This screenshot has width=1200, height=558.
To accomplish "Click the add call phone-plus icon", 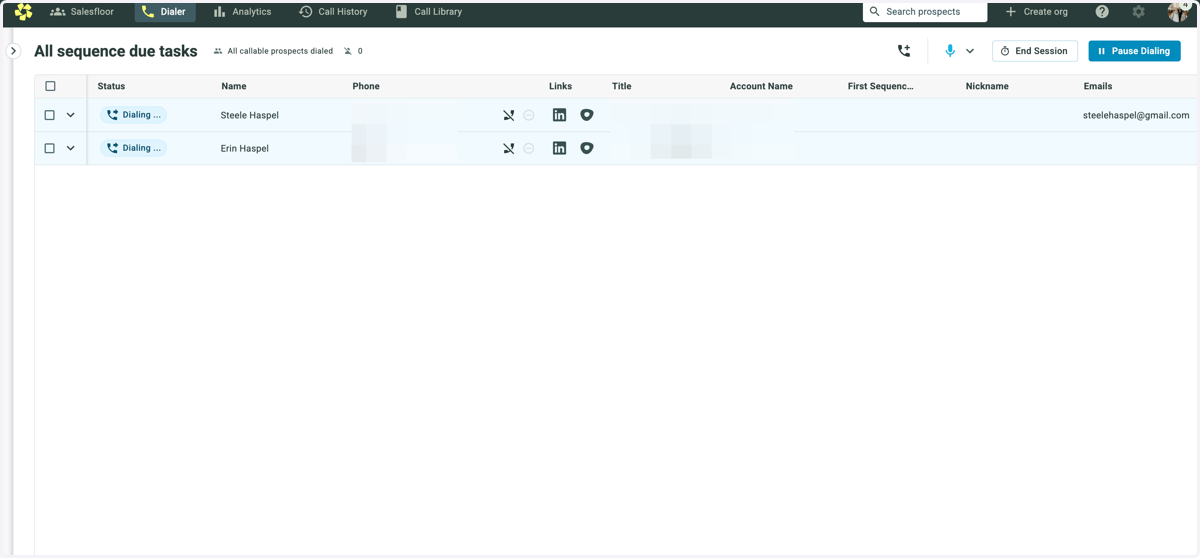I will (x=904, y=51).
